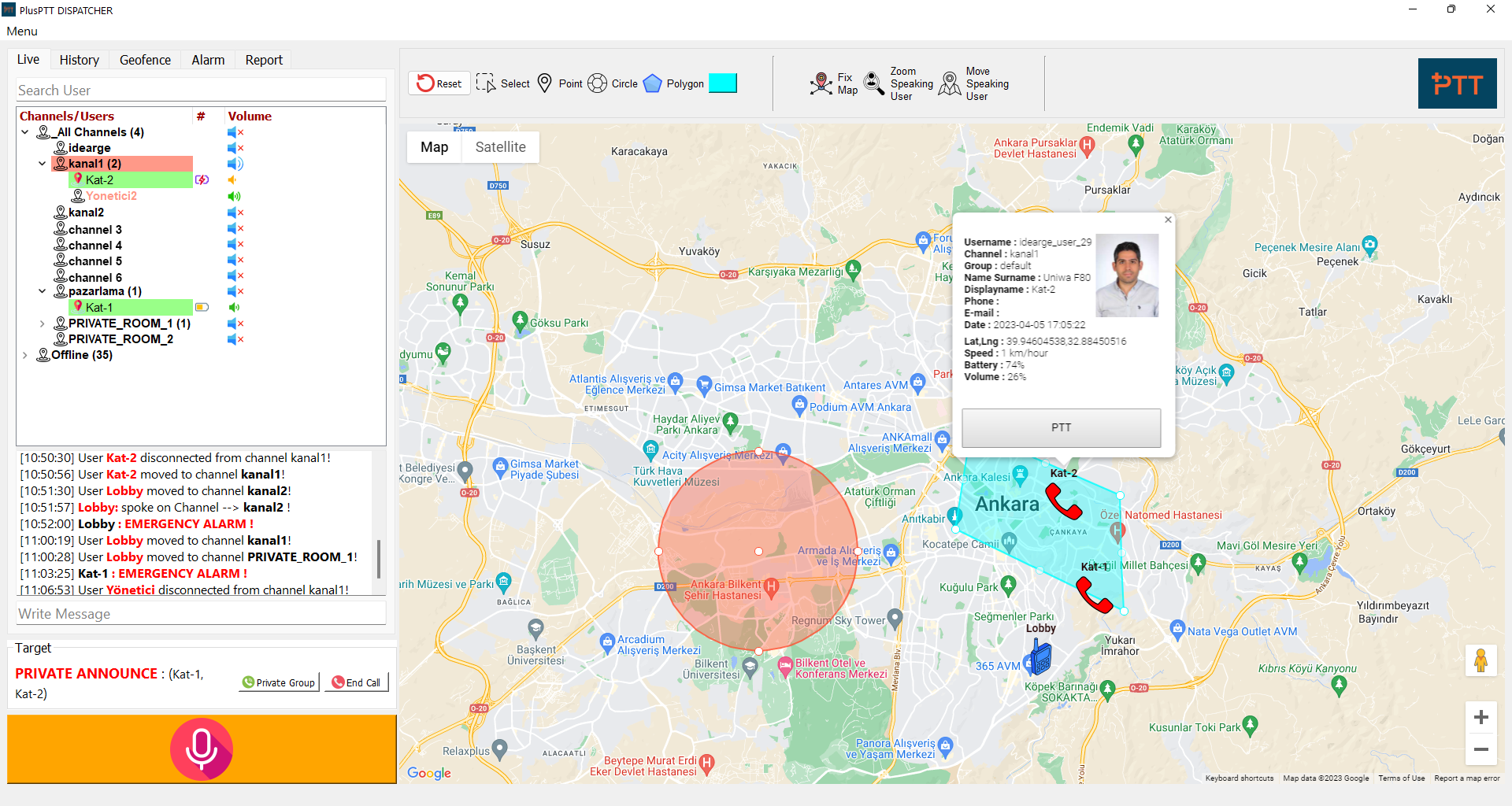Unmute kanal2 channel volume
This screenshot has height=806, width=1512.
pos(235,213)
